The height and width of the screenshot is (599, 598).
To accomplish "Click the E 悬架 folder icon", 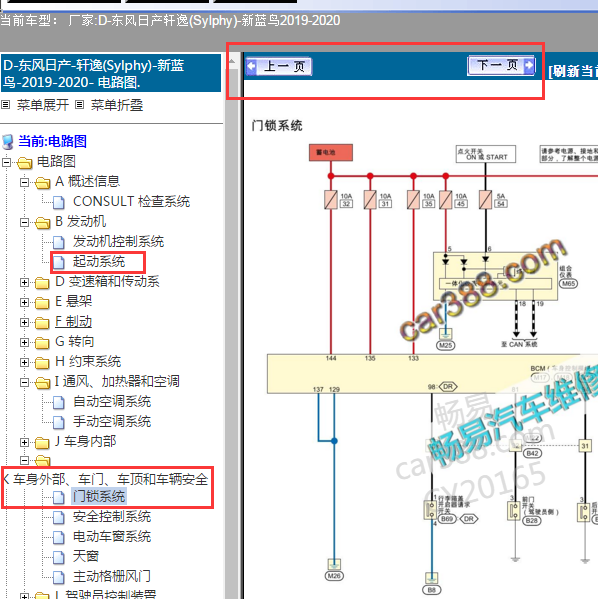I will (x=42, y=303).
